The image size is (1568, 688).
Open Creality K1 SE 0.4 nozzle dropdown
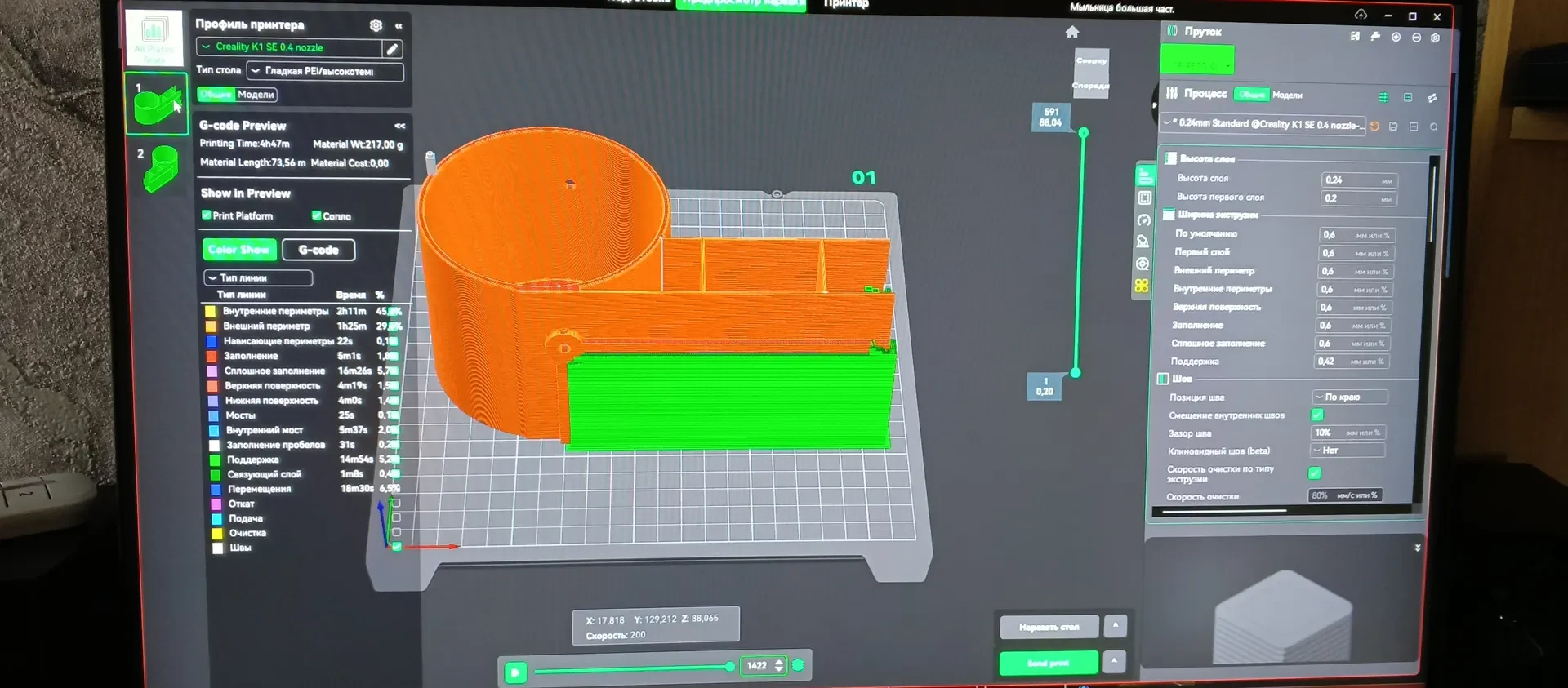point(290,47)
